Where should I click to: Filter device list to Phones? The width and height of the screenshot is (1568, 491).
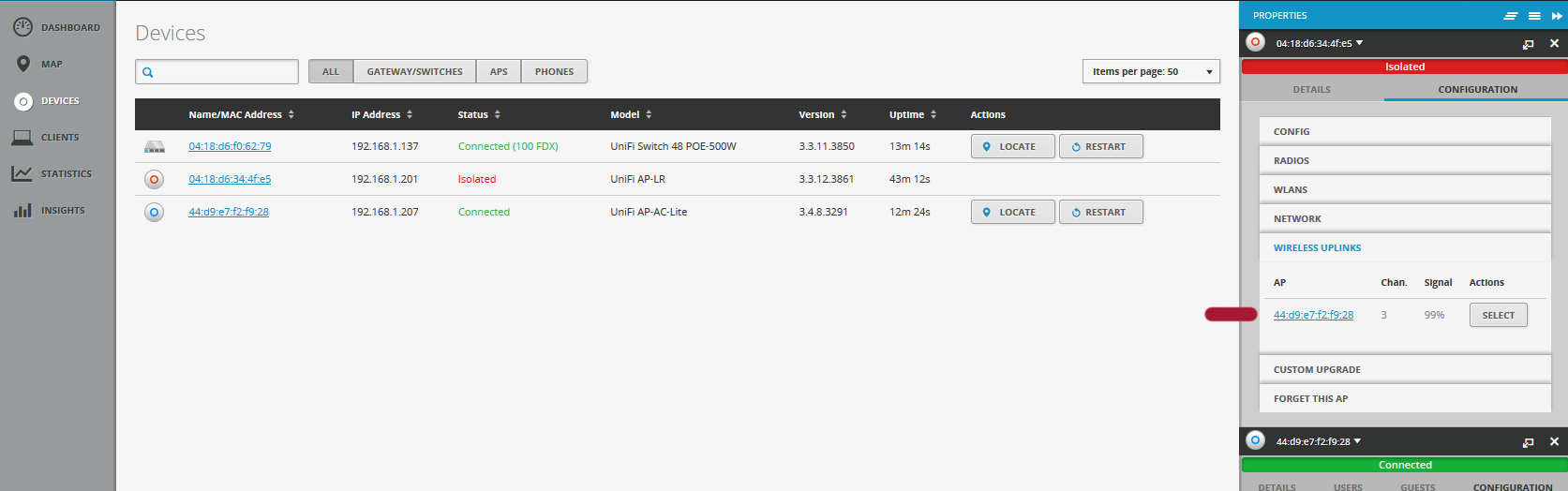point(554,72)
